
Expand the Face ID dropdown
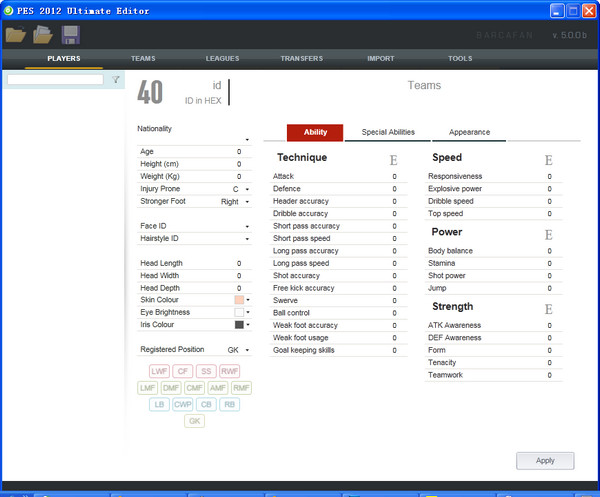[x=247, y=227]
